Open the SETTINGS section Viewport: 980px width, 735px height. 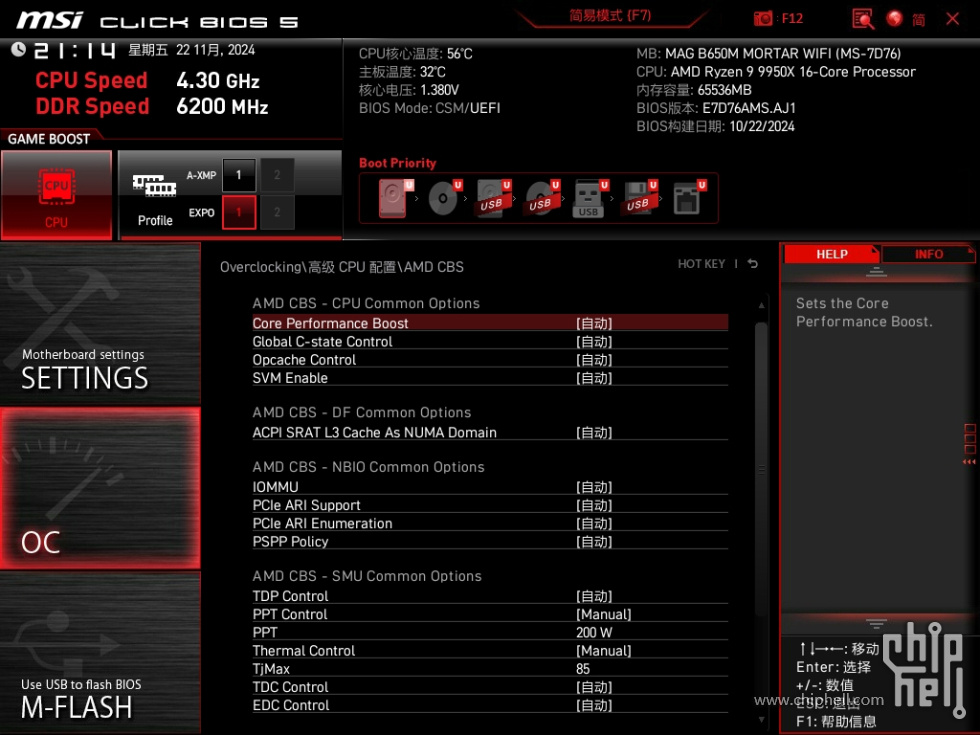(100, 324)
